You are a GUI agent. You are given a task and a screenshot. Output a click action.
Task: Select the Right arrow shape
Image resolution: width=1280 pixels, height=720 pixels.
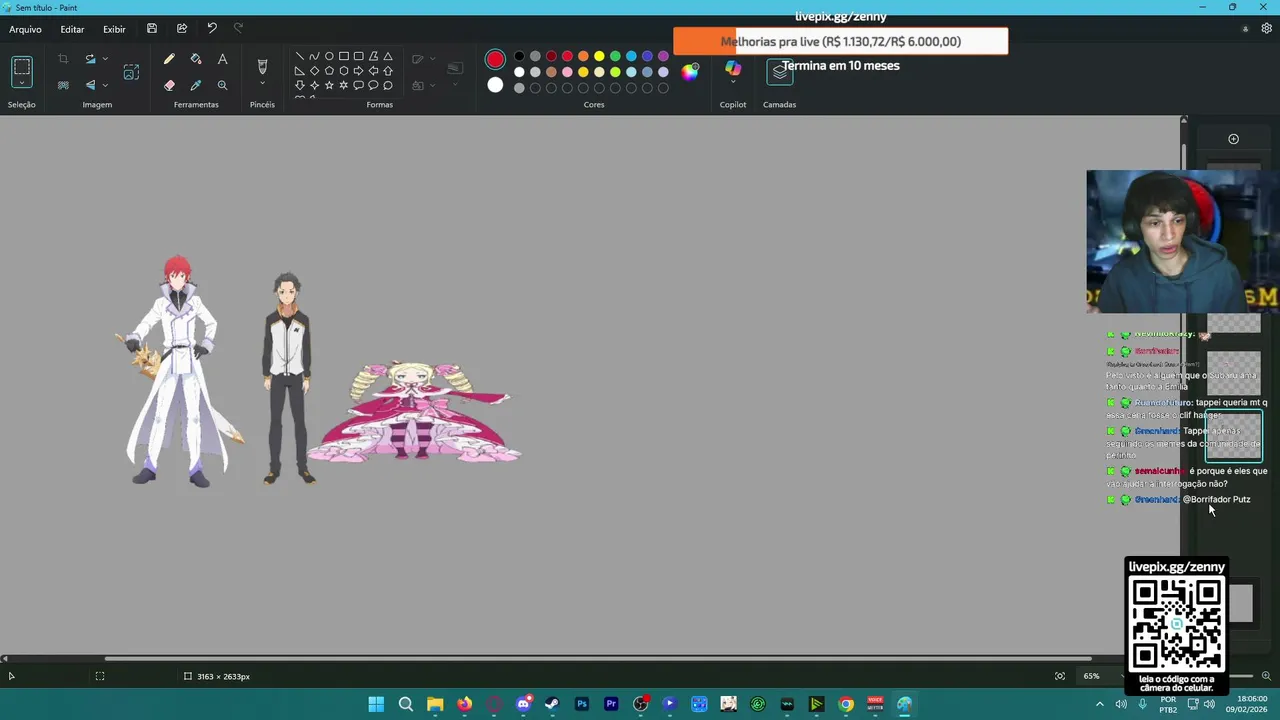[359, 71]
